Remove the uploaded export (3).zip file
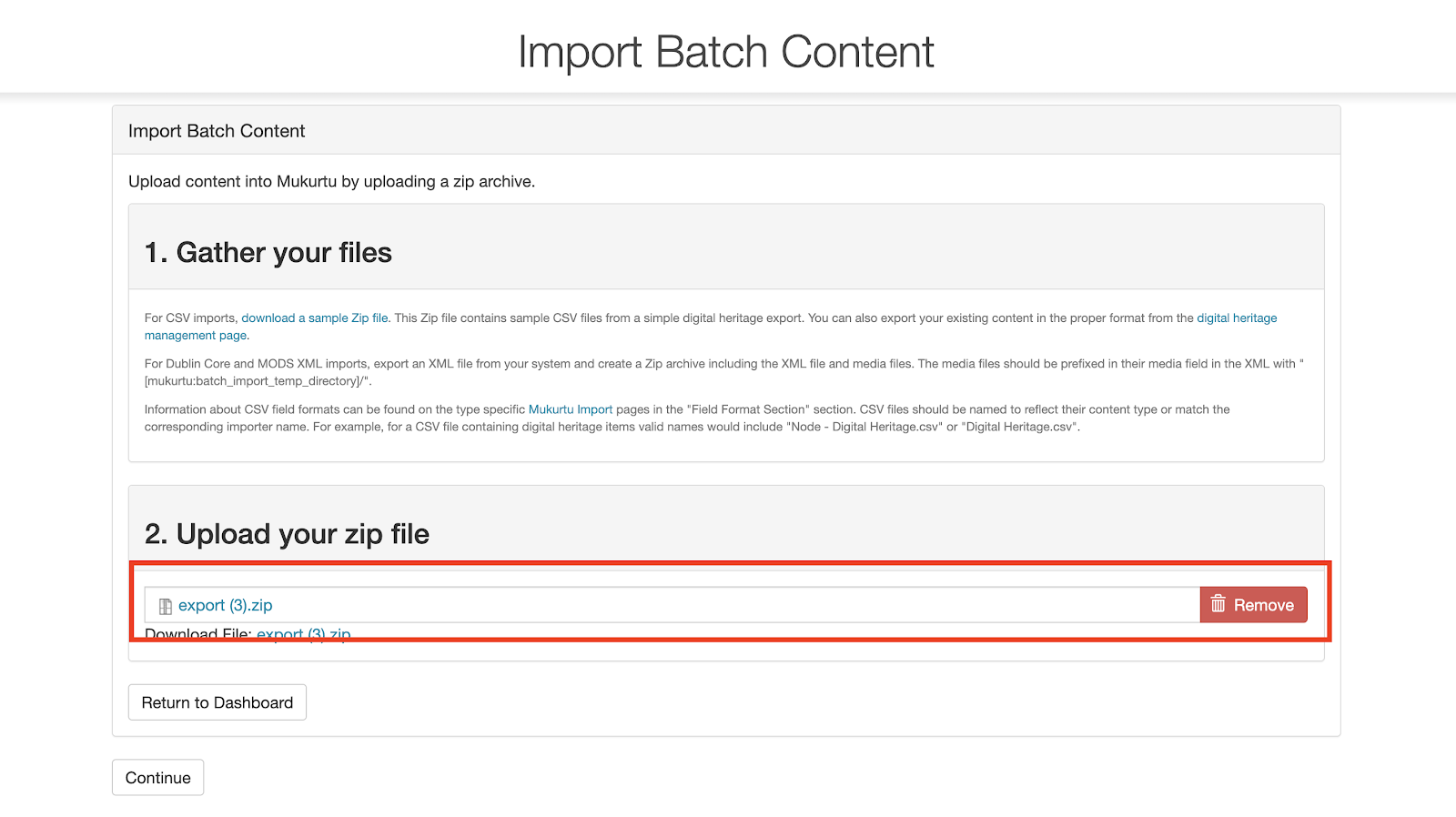The height and width of the screenshot is (817, 1456). 1253,605
